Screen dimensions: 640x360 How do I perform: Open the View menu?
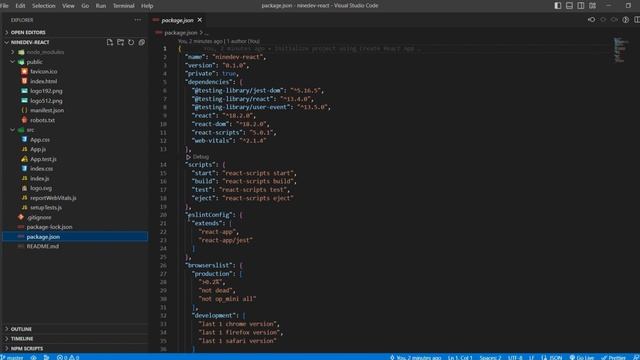pyautogui.click(x=68, y=6)
